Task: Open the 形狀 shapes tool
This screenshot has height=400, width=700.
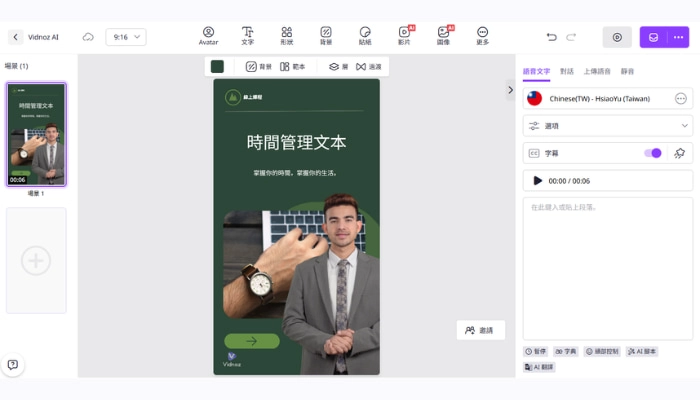Action: (287, 36)
